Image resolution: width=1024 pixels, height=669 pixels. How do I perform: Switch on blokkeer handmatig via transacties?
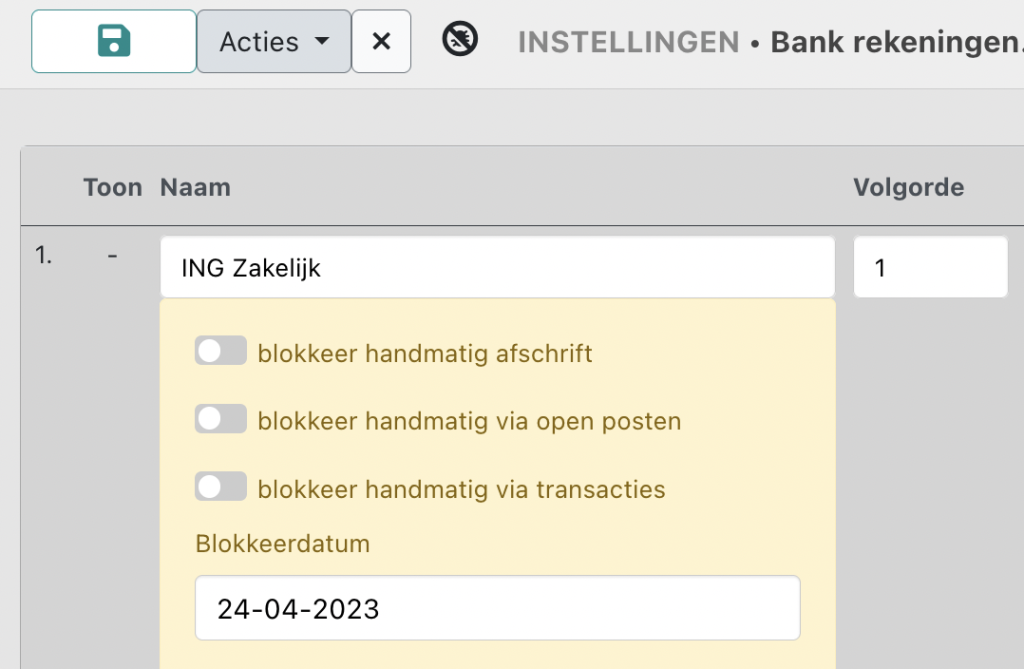coord(220,486)
